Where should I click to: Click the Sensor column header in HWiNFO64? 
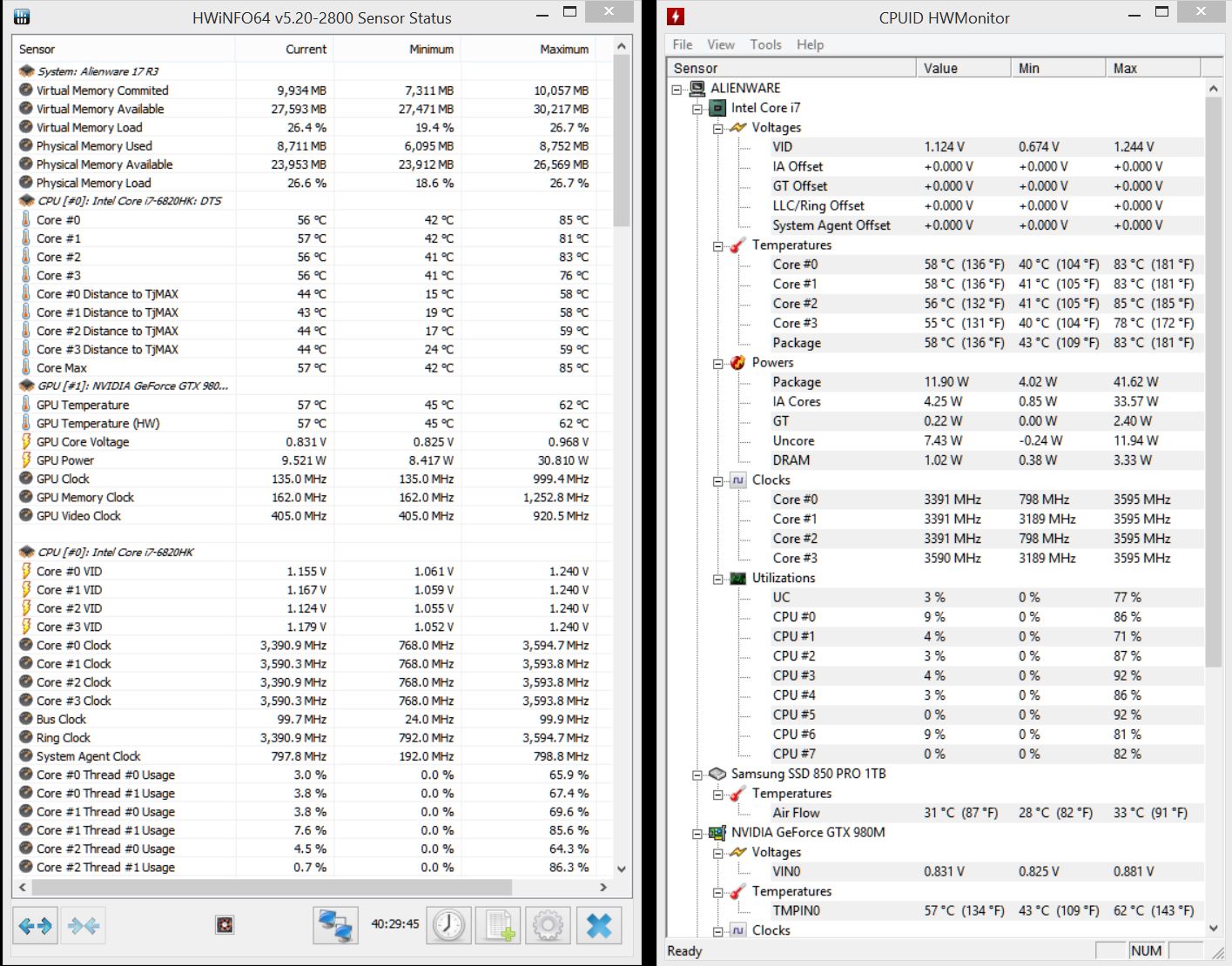pos(125,50)
